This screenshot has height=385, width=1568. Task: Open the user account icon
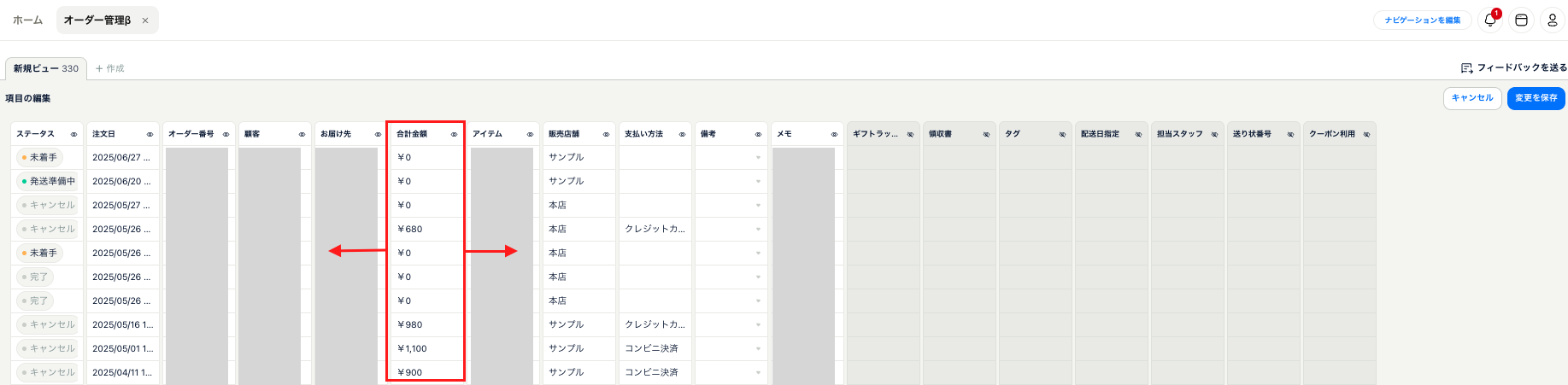click(1553, 20)
